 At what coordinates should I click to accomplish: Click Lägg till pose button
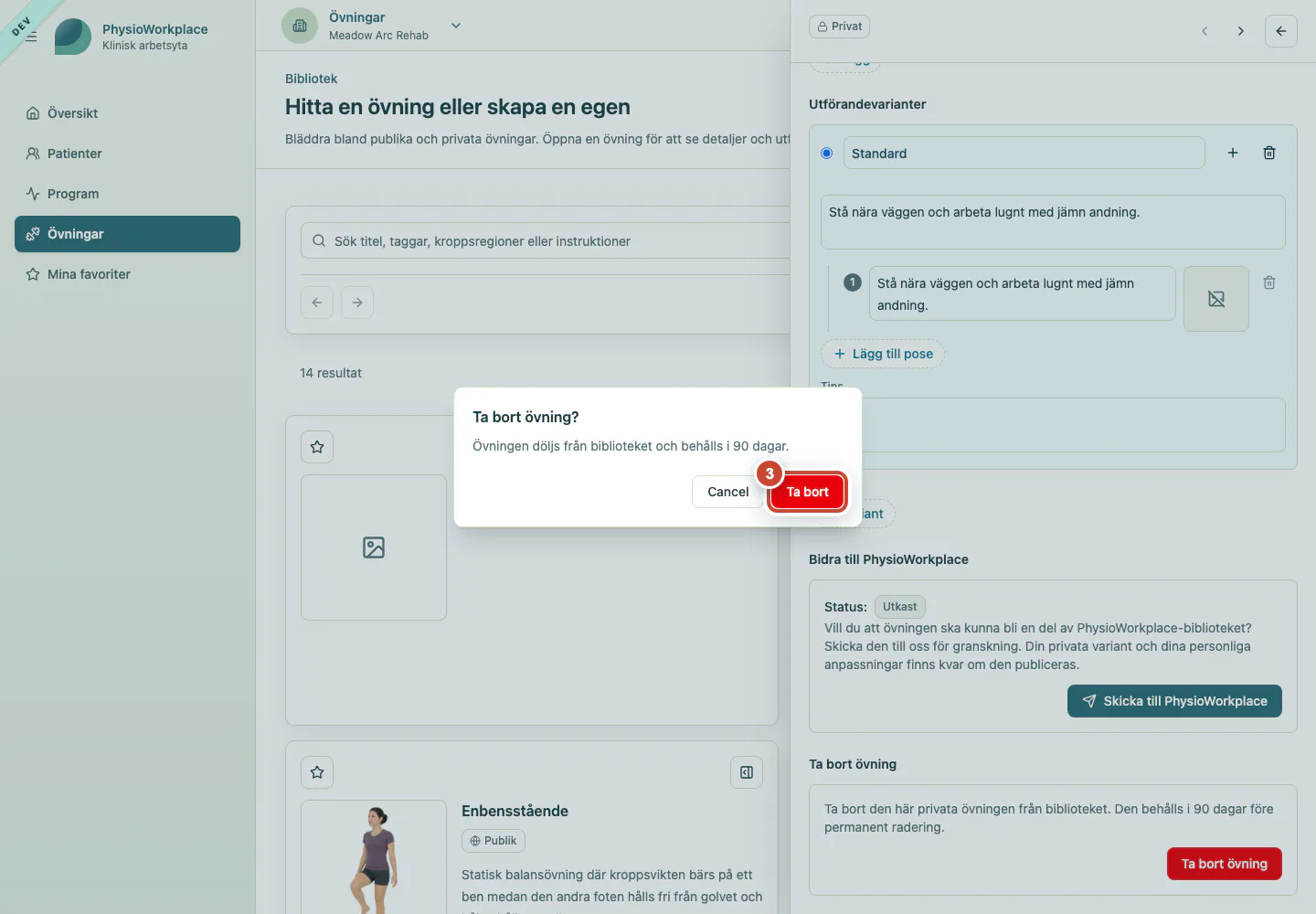point(883,354)
